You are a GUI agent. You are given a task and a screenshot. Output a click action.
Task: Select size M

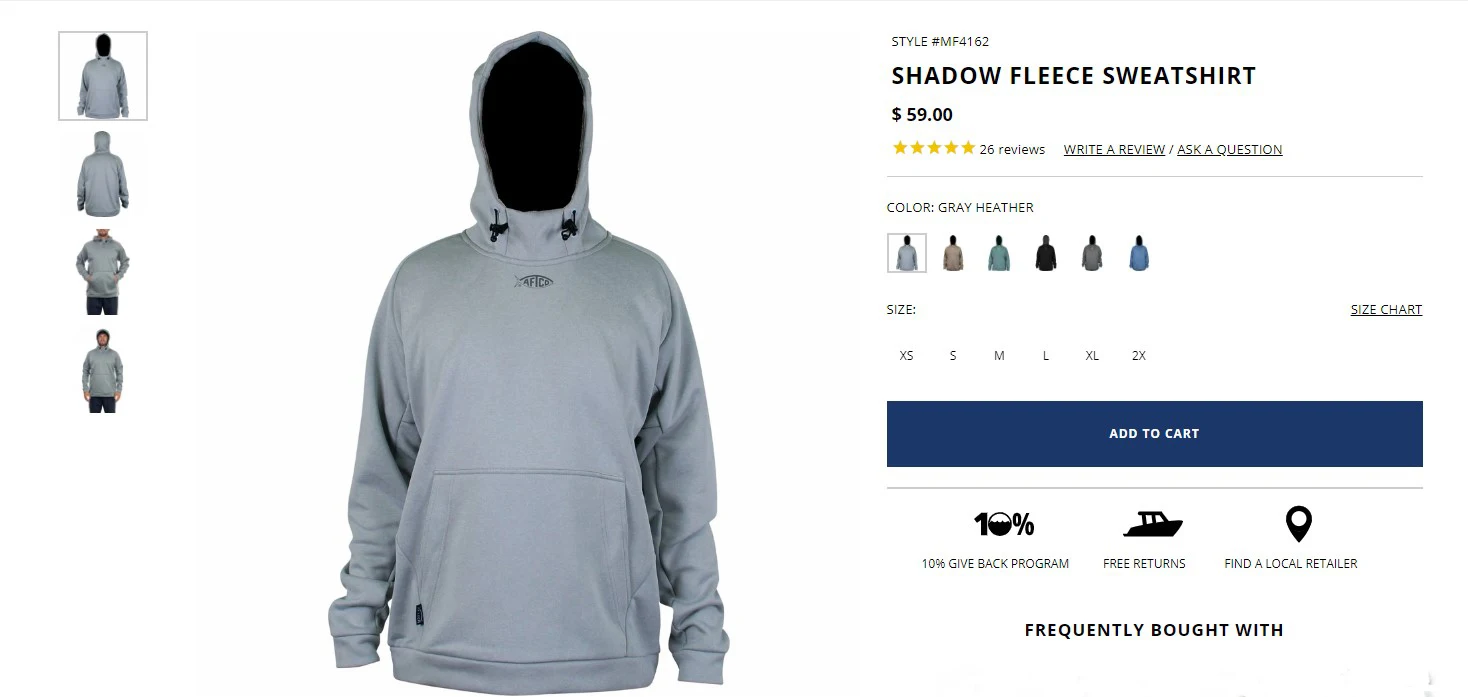pyautogui.click(x=999, y=356)
